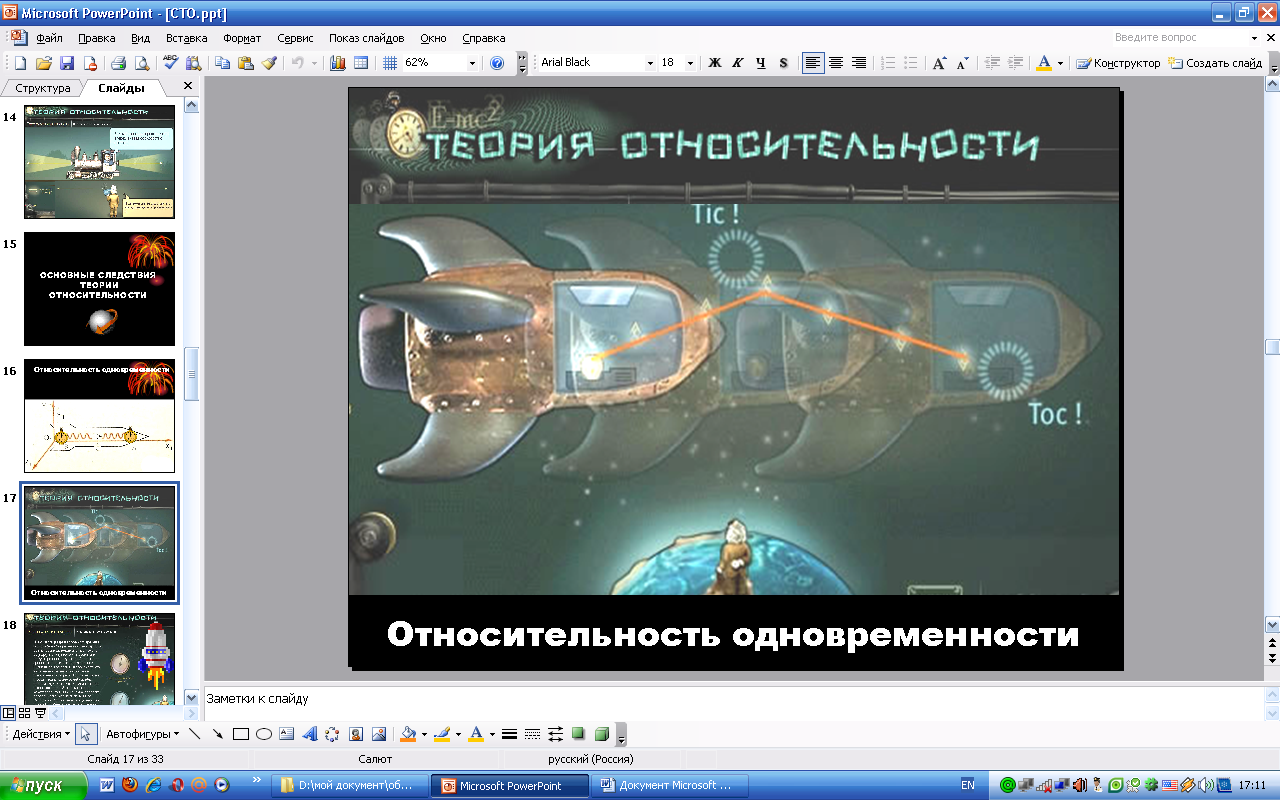Select the Arrow drawing tool
This screenshot has height=800, width=1280.
(218, 734)
